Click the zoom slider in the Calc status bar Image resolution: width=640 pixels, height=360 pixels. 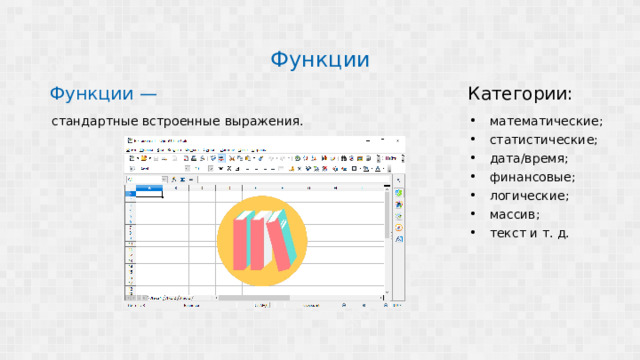[364, 305]
